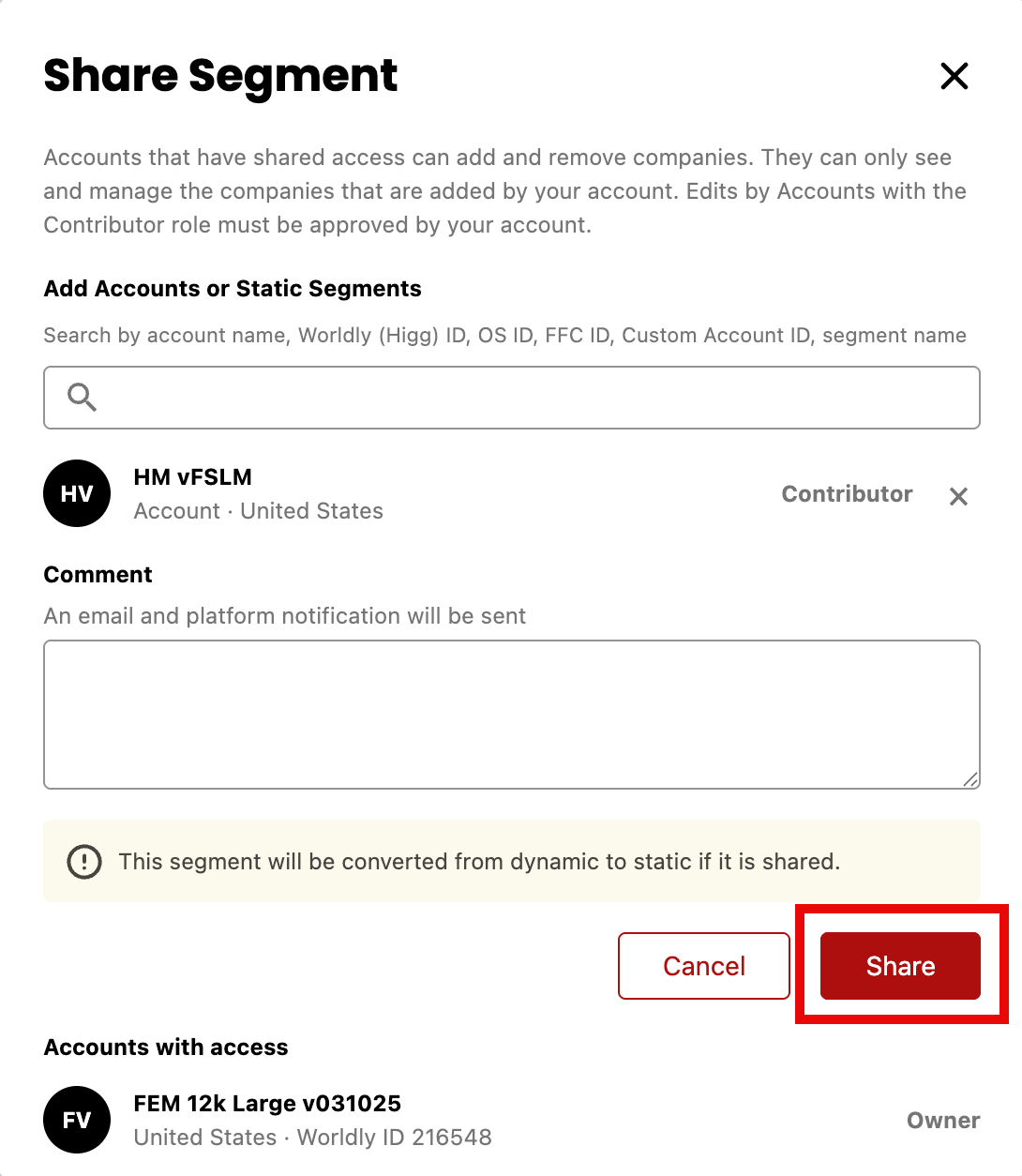
Task: Focus the account search input field
Action: [x=512, y=398]
